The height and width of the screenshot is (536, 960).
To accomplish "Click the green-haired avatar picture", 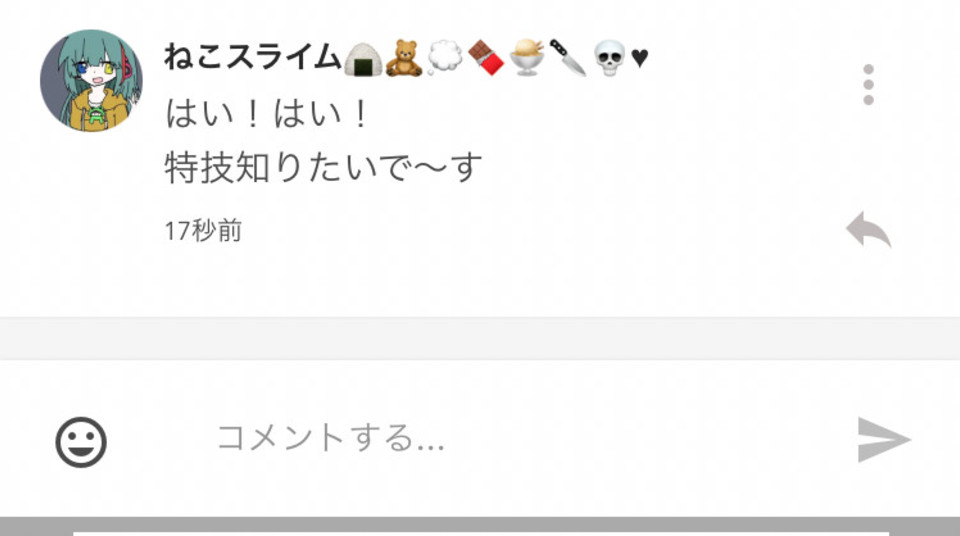I will pos(91,80).
